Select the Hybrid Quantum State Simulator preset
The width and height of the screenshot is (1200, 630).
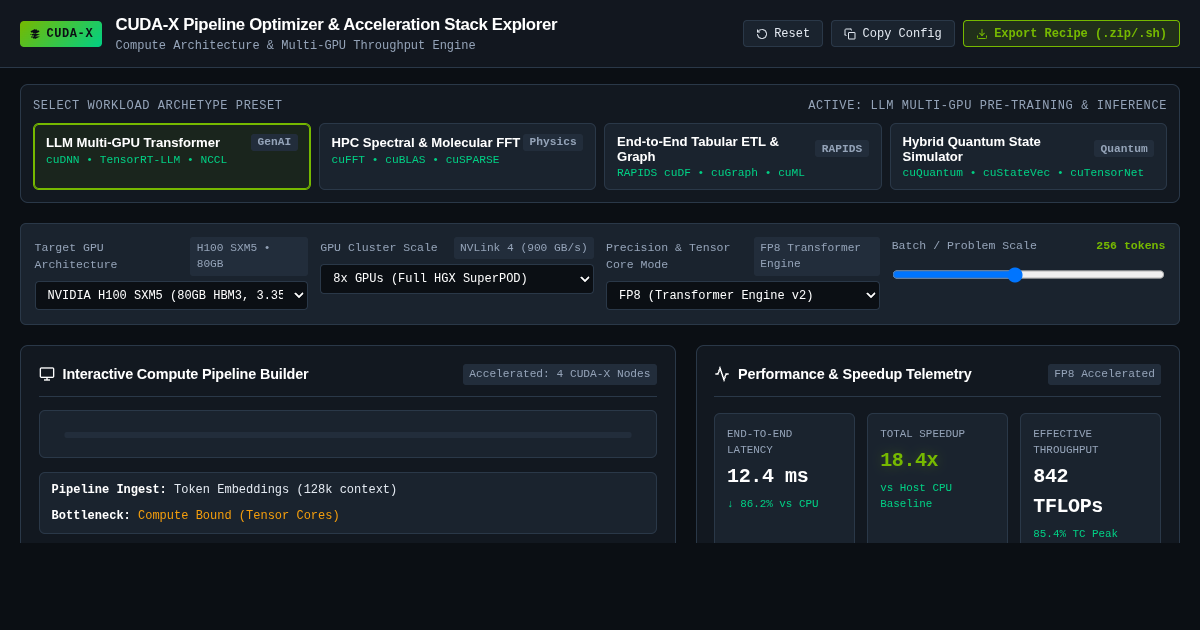1028,157
